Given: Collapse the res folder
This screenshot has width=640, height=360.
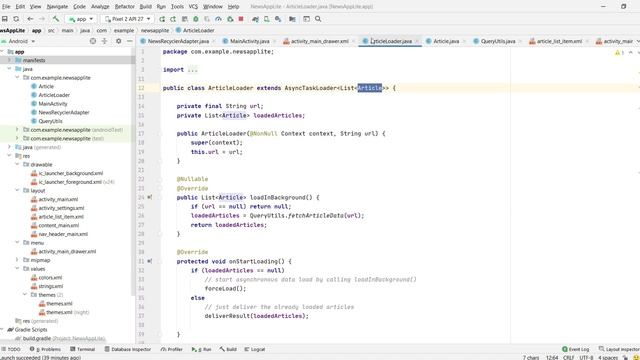Looking at the screenshot, I should click(9, 156).
